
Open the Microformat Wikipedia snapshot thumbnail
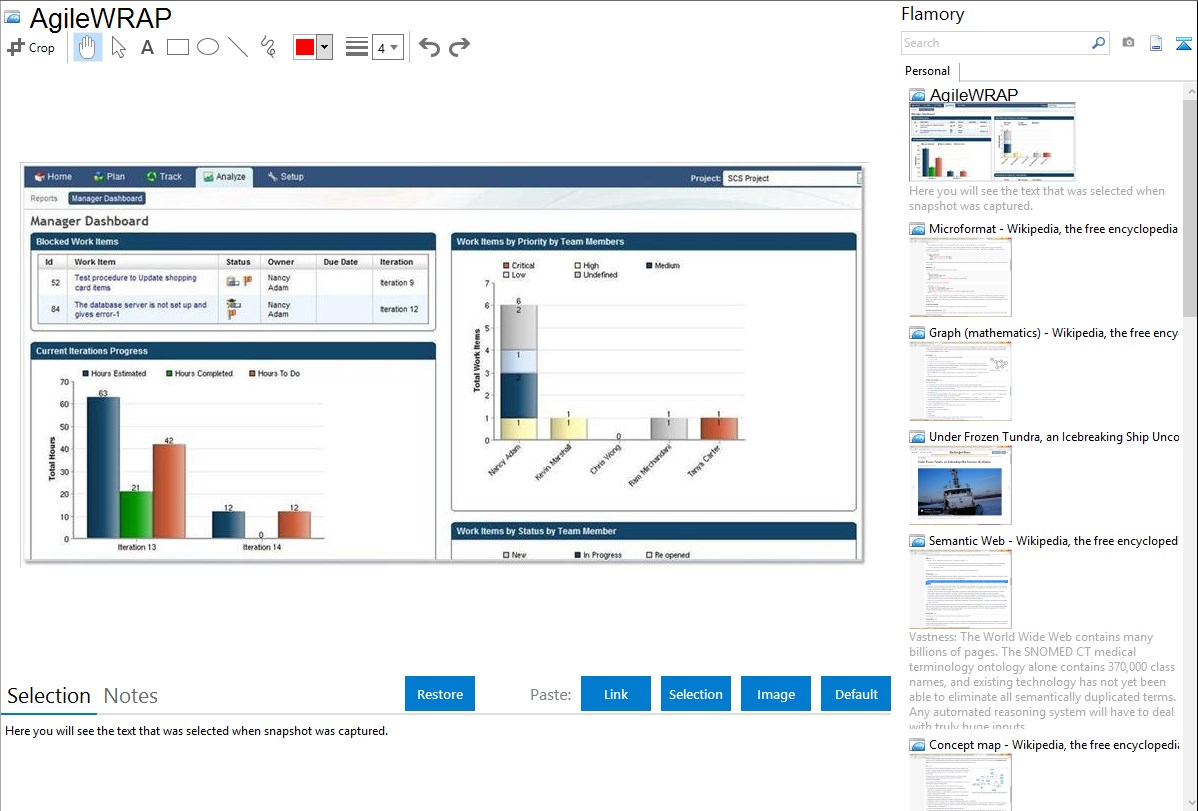[960, 277]
